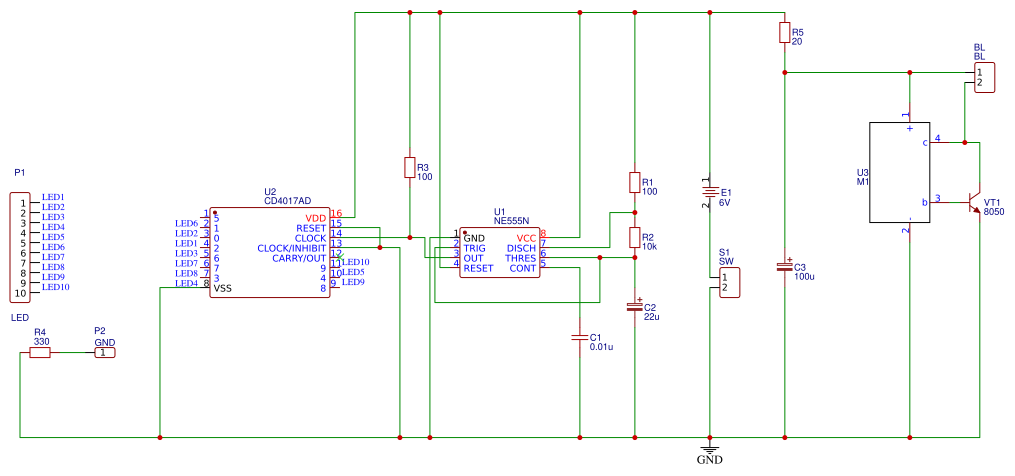1015x476 pixels.
Task: Click the 330 value label of R4
Action: [x=41, y=341]
